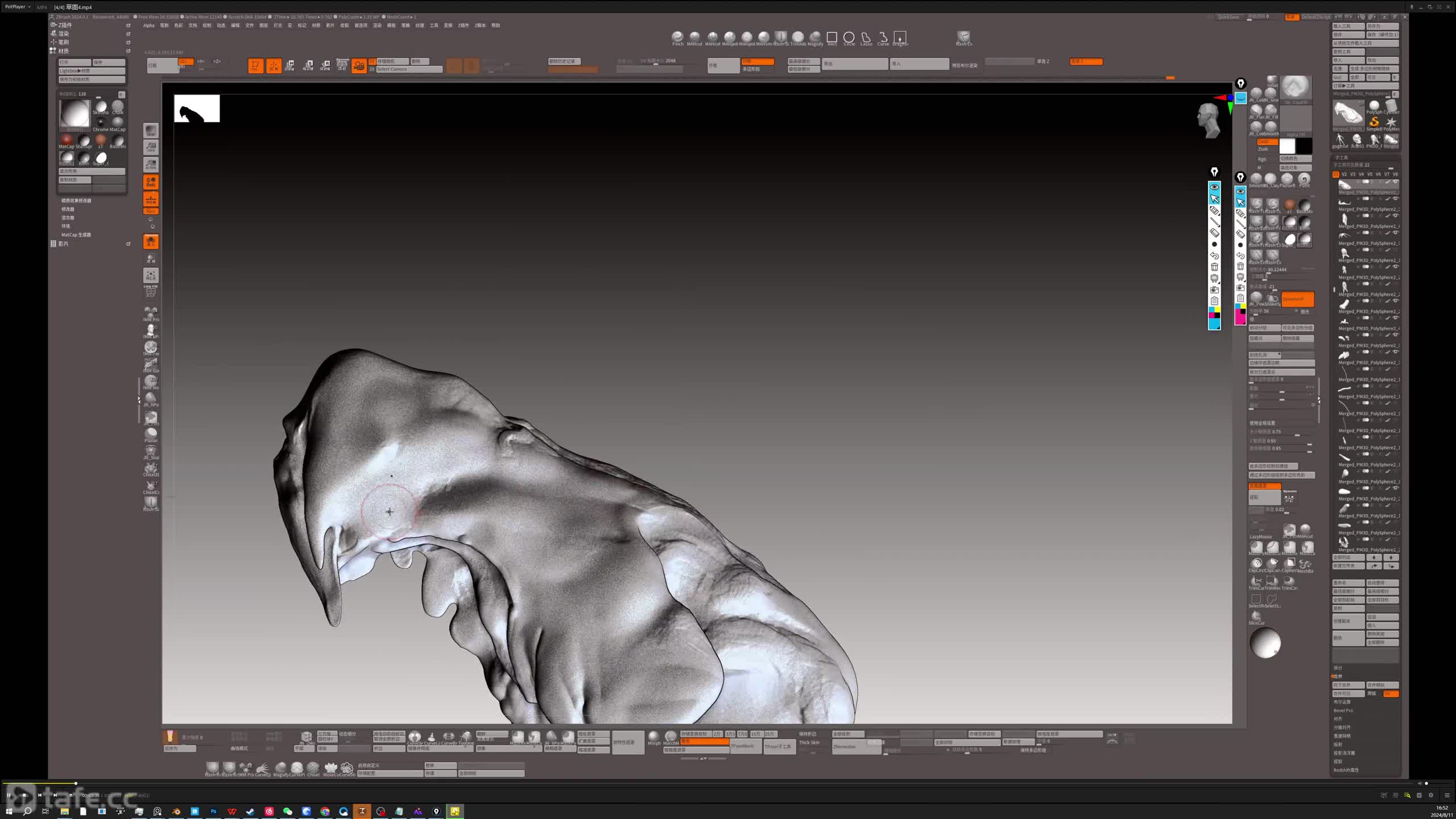Switch to subtool view tab V2
Screen dimensions: 1456x819
1344,174
